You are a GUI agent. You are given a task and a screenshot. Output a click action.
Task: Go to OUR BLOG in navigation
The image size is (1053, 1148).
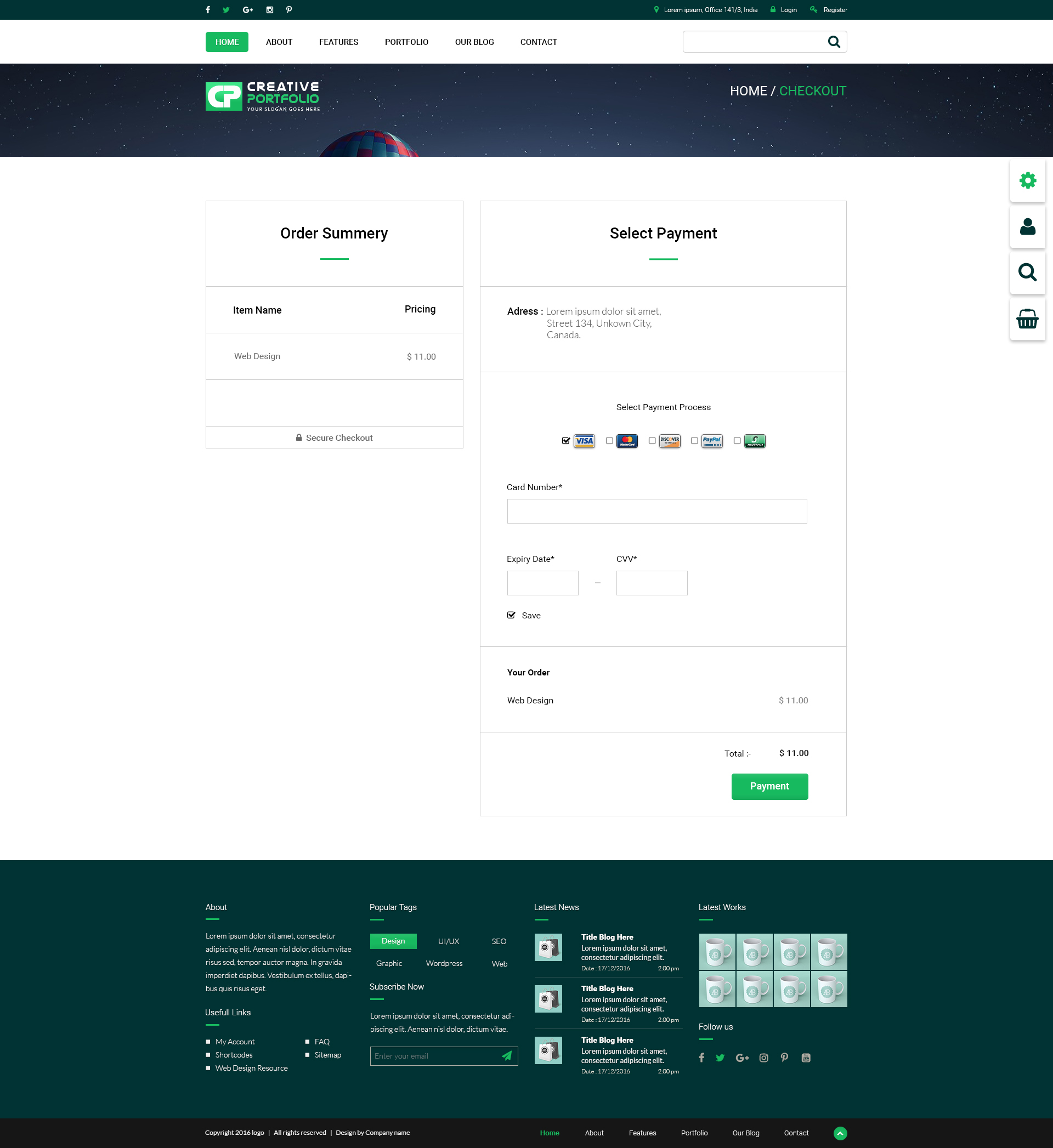pos(474,42)
